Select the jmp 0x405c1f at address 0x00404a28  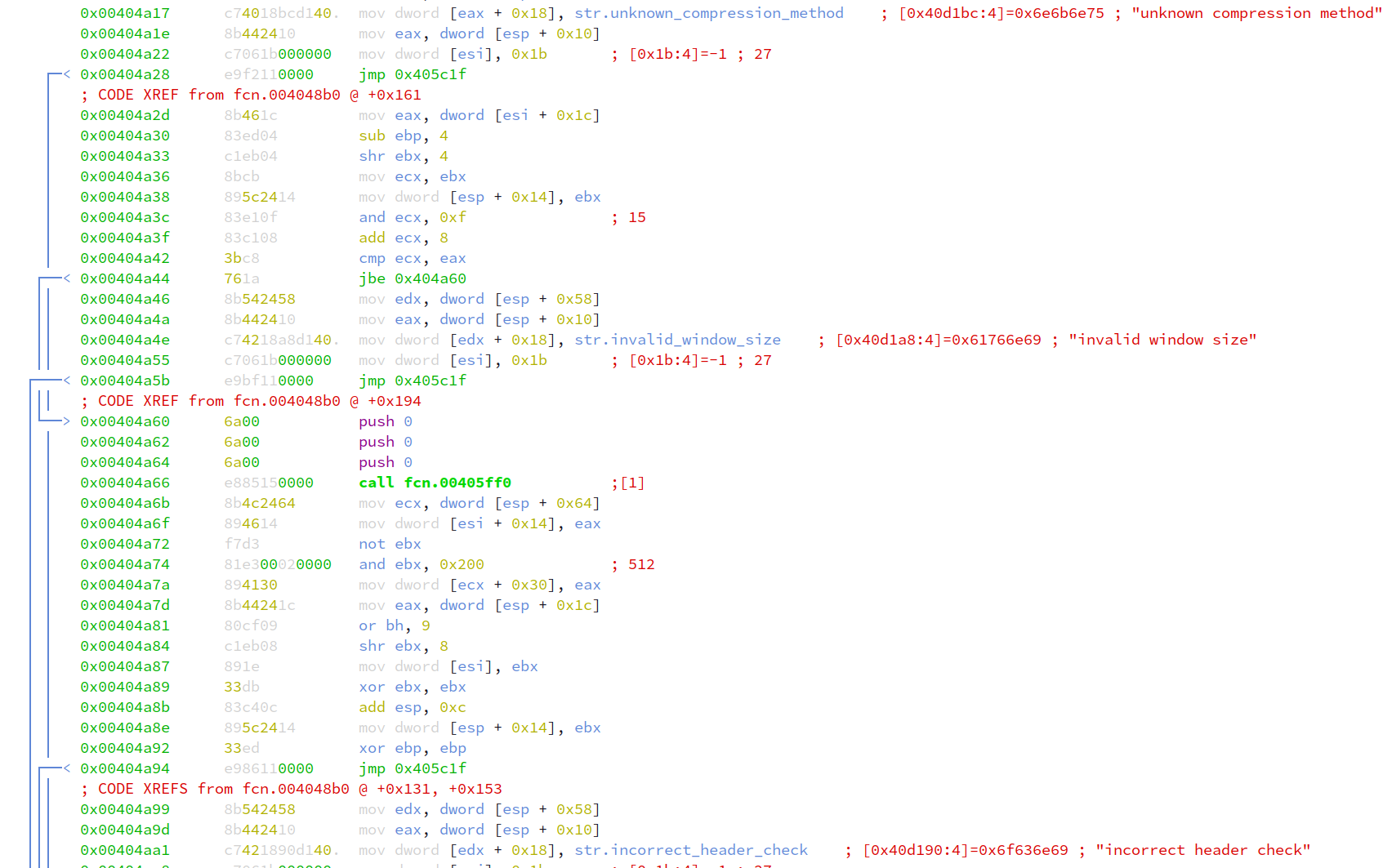point(411,73)
